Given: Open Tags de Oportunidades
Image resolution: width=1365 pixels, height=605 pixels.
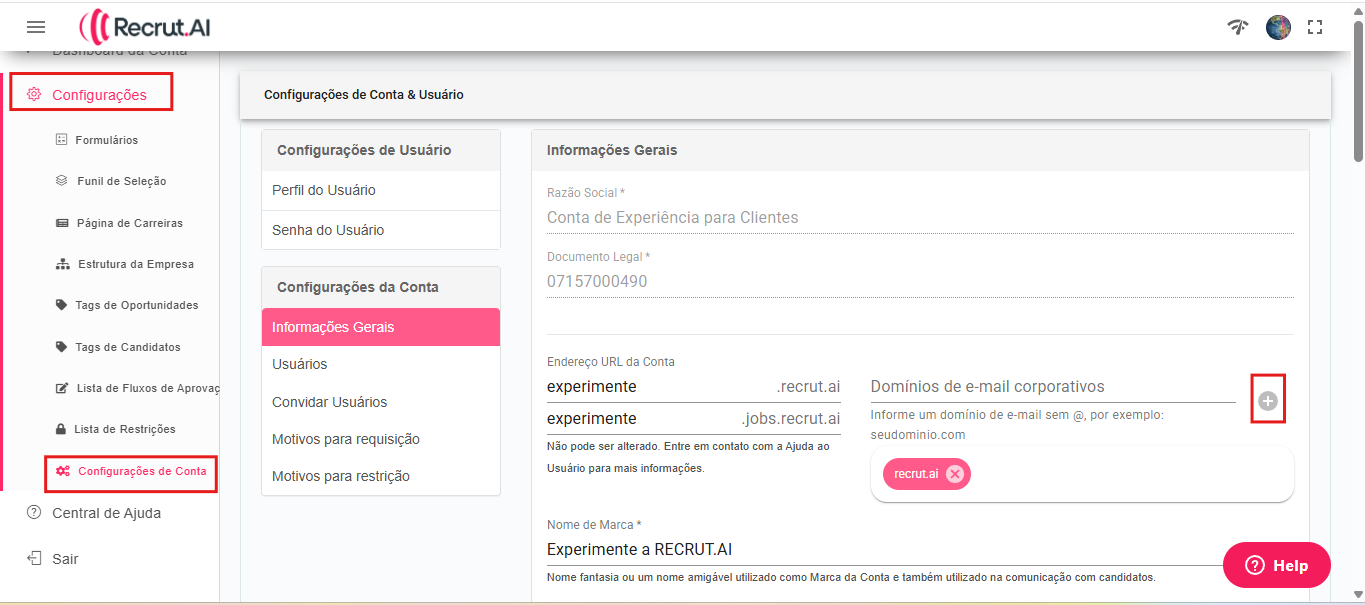Looking at the screenshot, I should pos(136,305).
